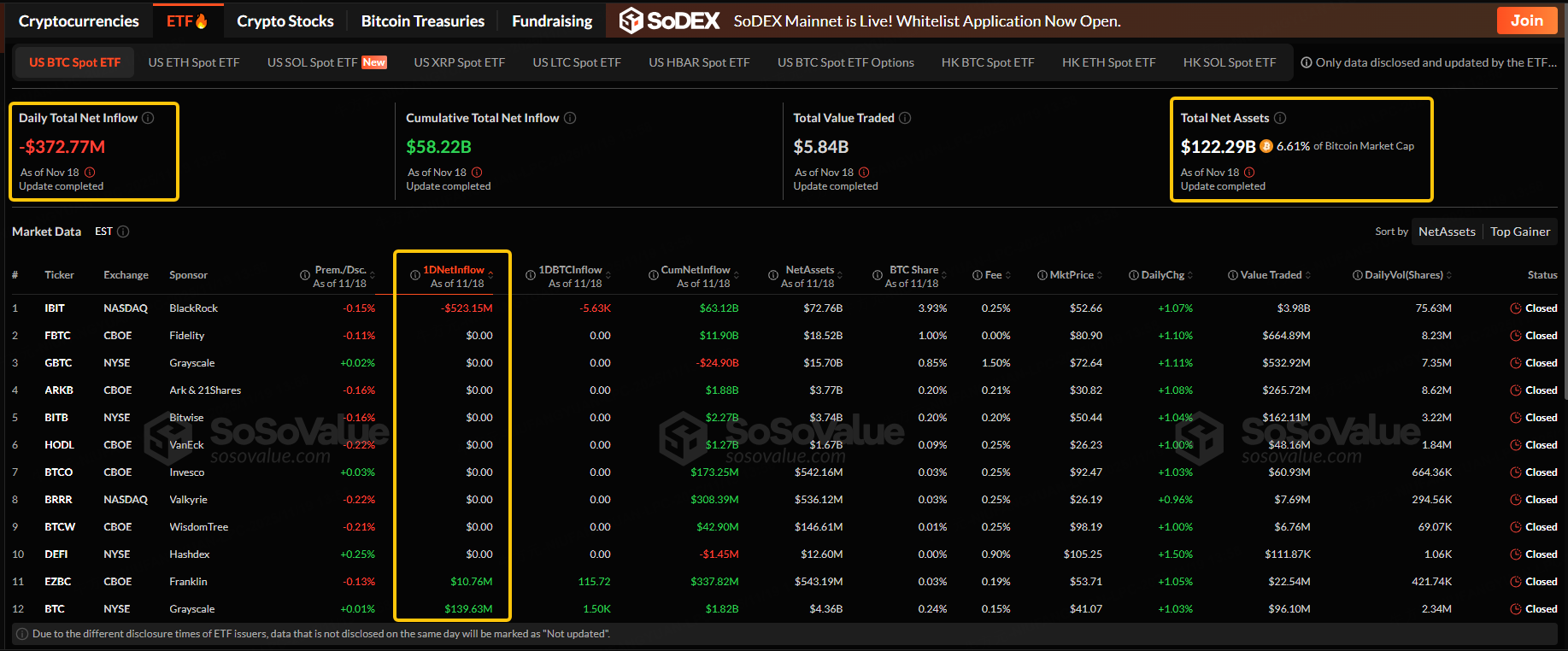Click the clock icon in IBIT status
Image resolution: width=1568 pixels, height=651 pixels.
tap(1515, 308)
